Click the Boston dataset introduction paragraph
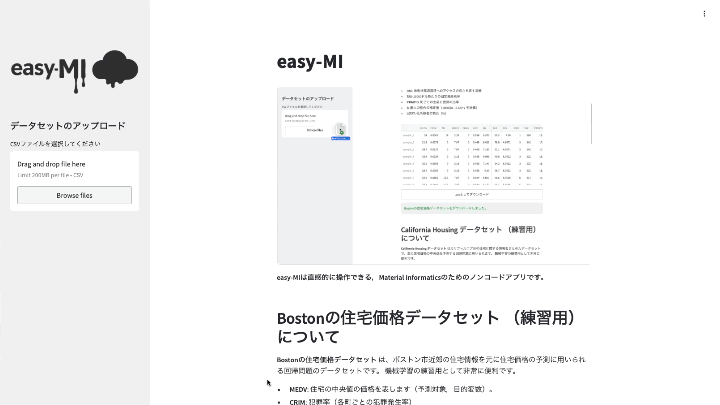 pos(430,364)
